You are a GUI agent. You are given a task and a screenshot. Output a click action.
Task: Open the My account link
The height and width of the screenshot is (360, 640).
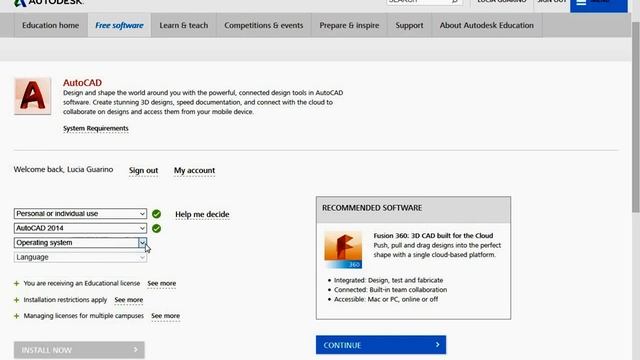pyautogui.click(x=194, y=171)
